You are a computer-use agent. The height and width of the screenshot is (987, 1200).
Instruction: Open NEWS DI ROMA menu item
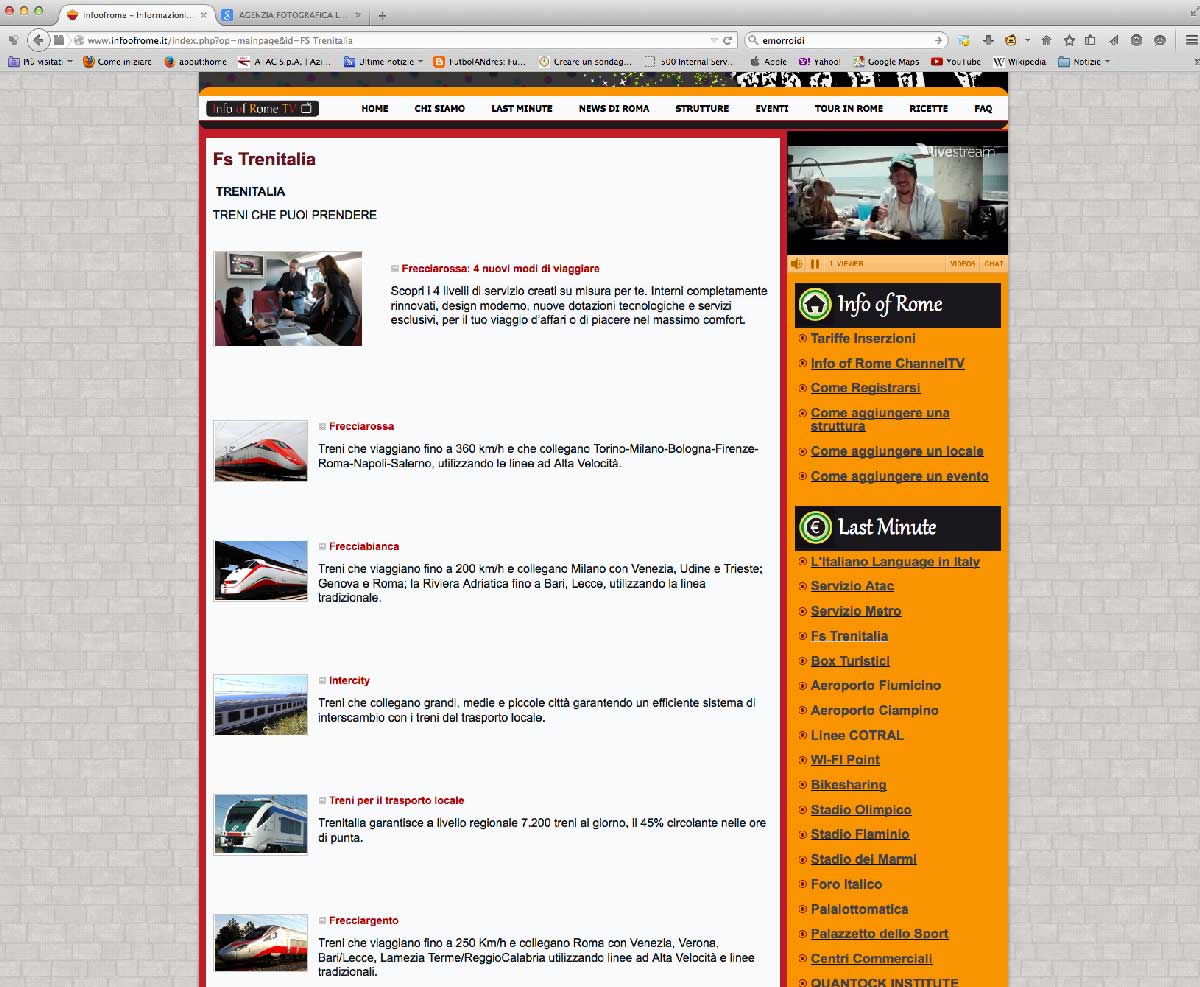[x=614, y=108]
